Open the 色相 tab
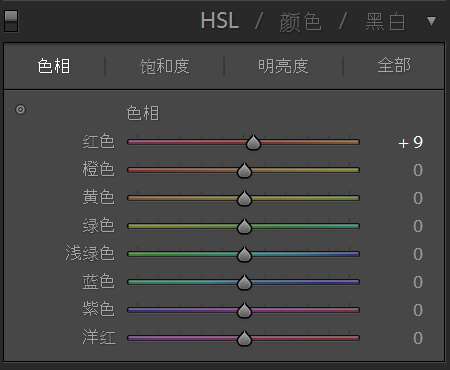The width and height of the screenshot is (450, 370). tap(54, 66)
